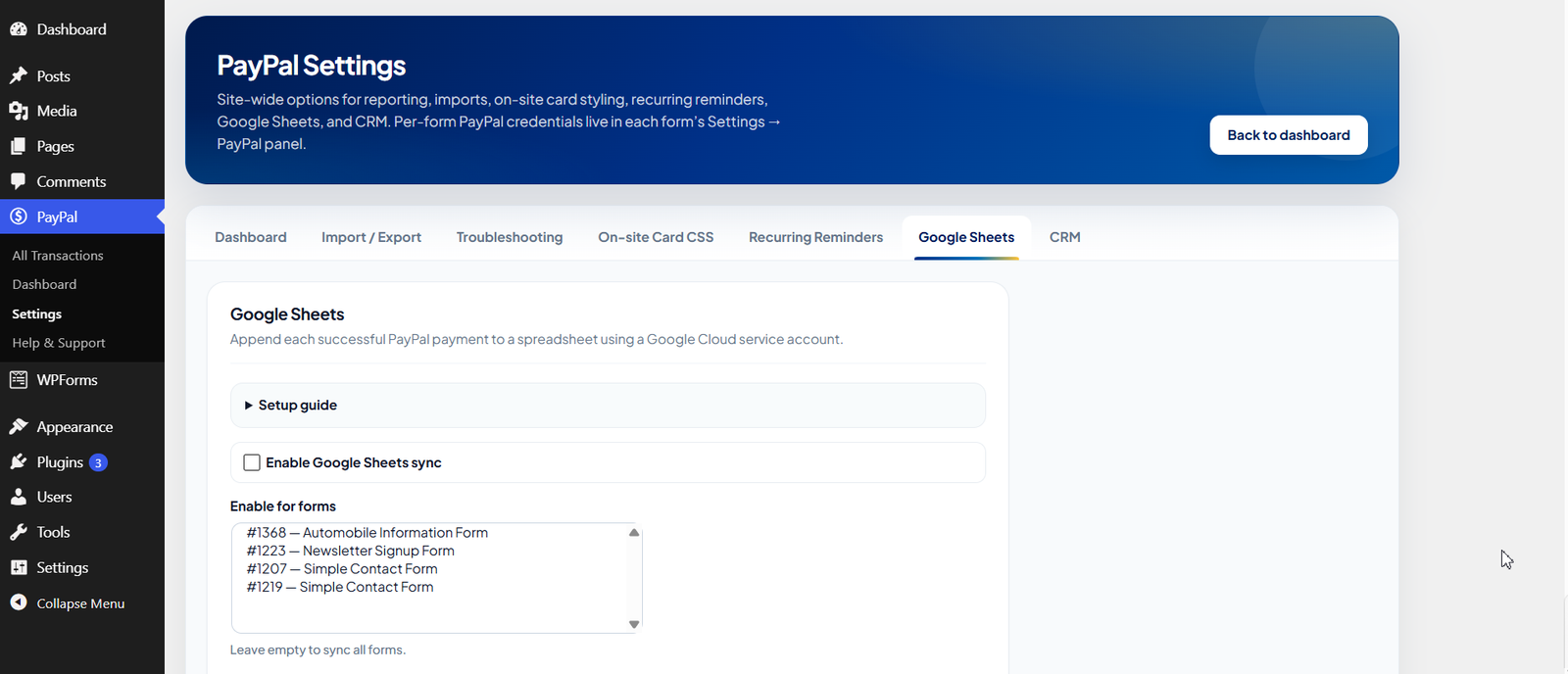1568x674 pixels.
Task: Select #1368 — Automobile Information Form
Action: (x=367, y=533)
